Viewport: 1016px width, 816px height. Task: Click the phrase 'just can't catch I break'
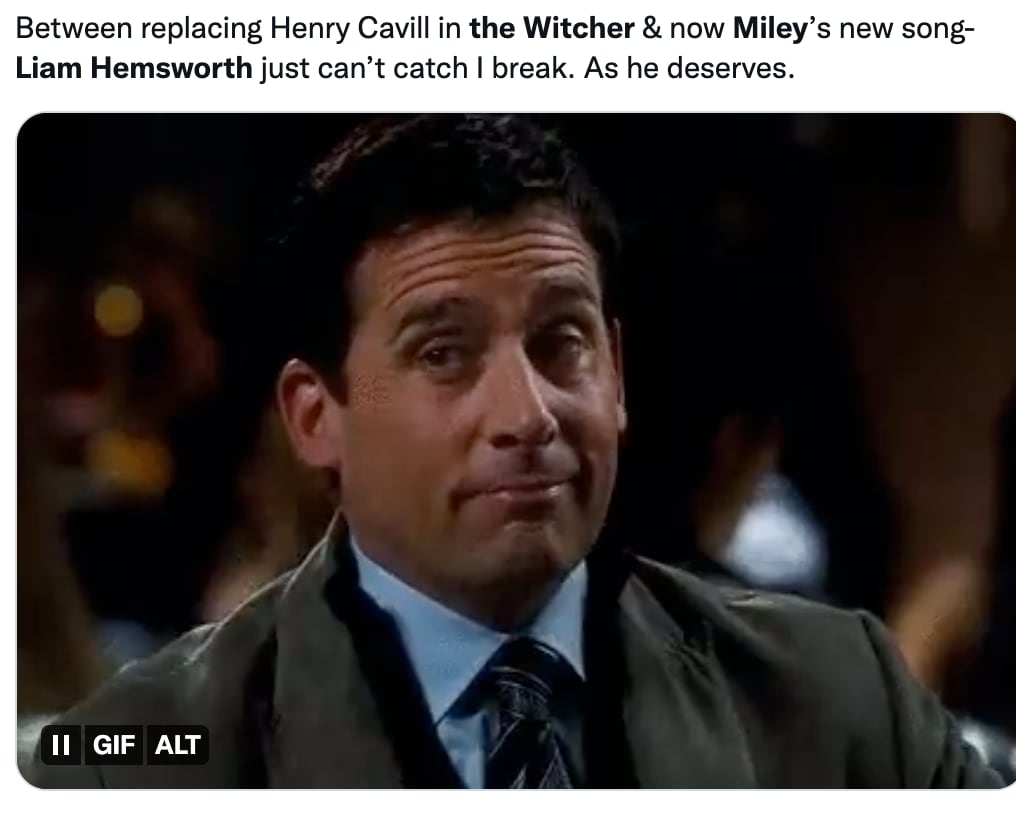413,67
